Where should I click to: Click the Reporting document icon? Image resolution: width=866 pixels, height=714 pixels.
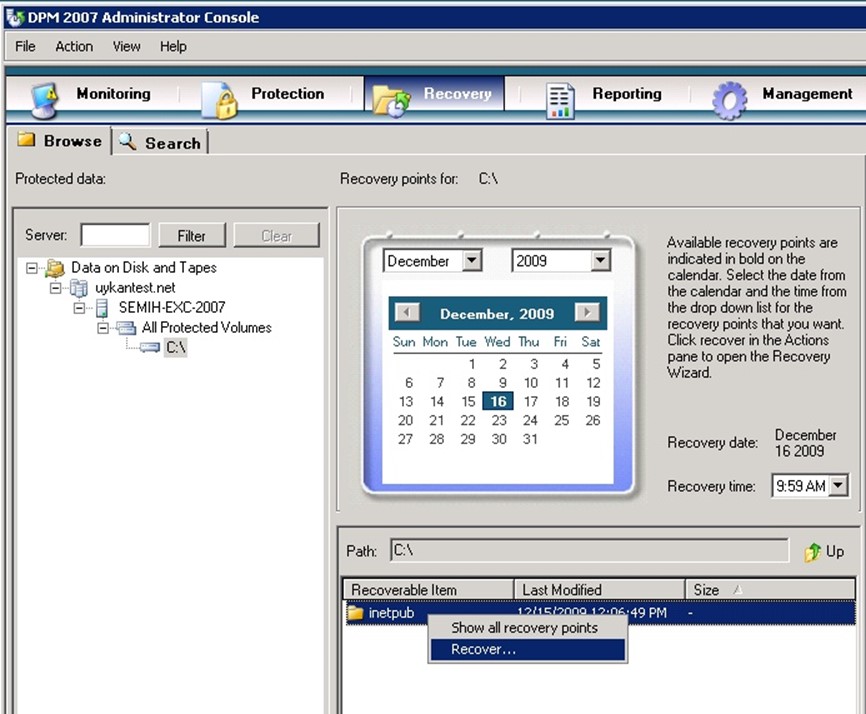(x=560, y=98)
